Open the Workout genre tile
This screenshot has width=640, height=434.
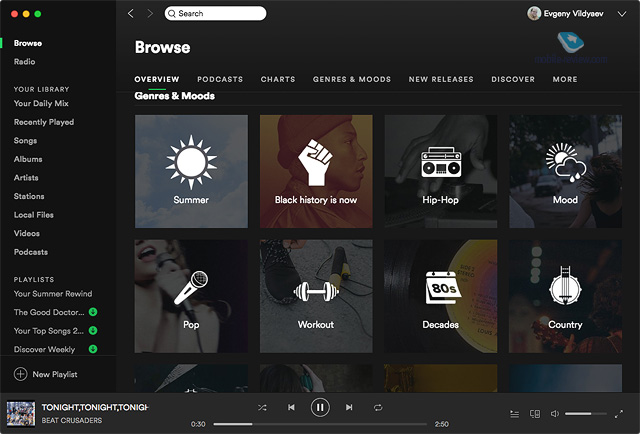coord(316,296)
